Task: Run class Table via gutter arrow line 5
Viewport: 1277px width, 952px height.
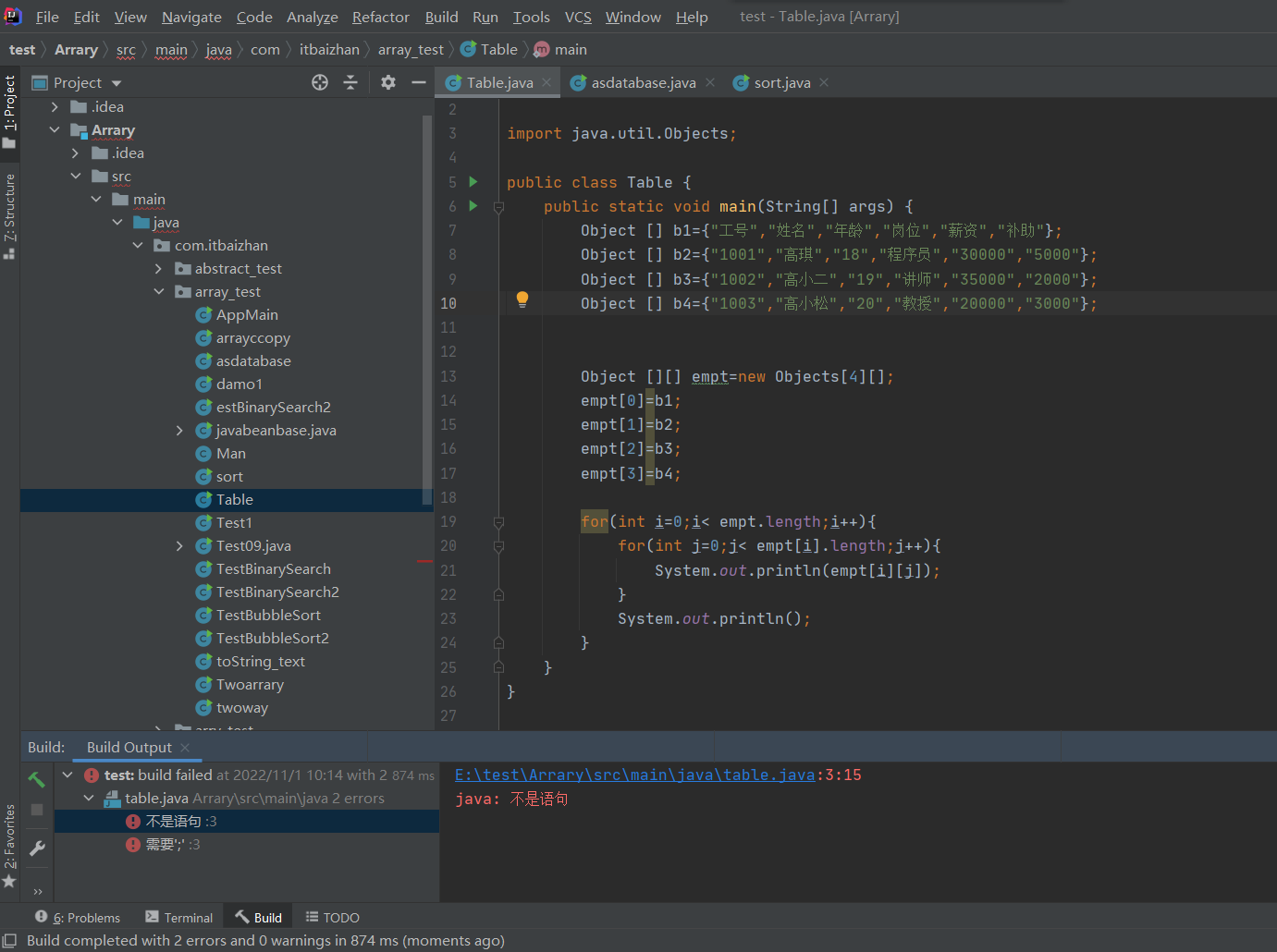Action: (473, 182)
